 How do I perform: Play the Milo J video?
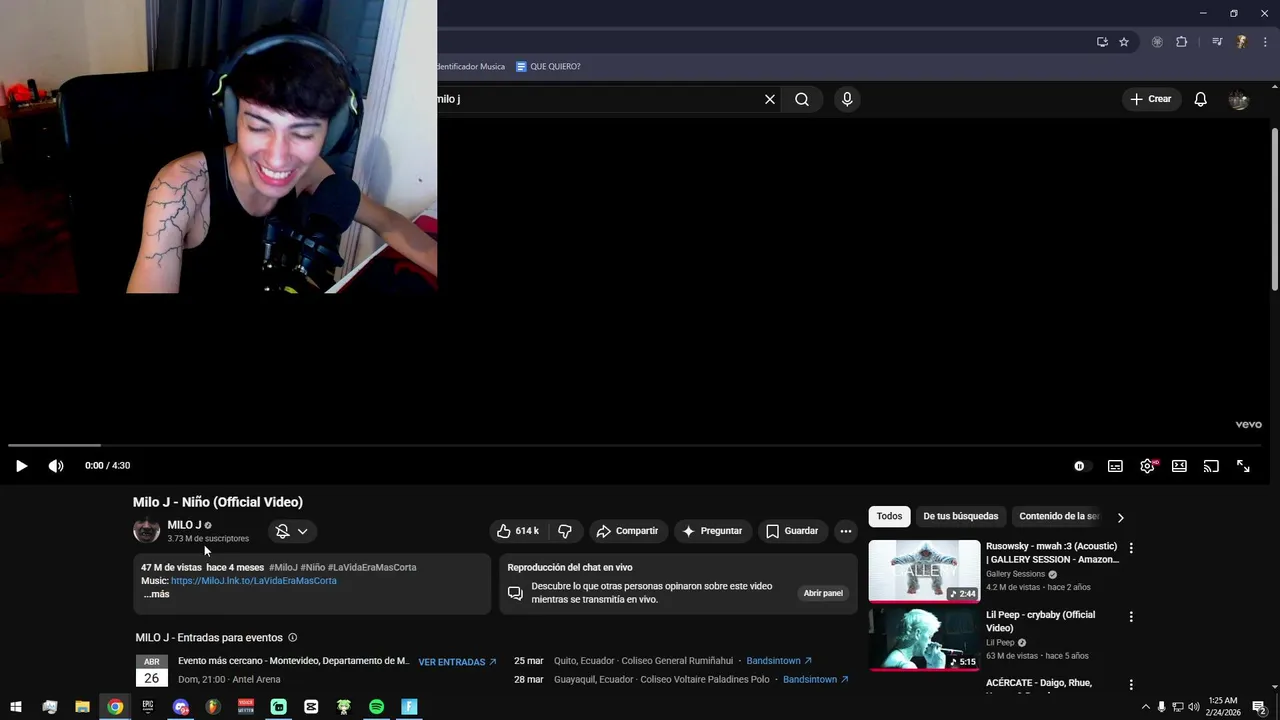click(x=21, y=466)
